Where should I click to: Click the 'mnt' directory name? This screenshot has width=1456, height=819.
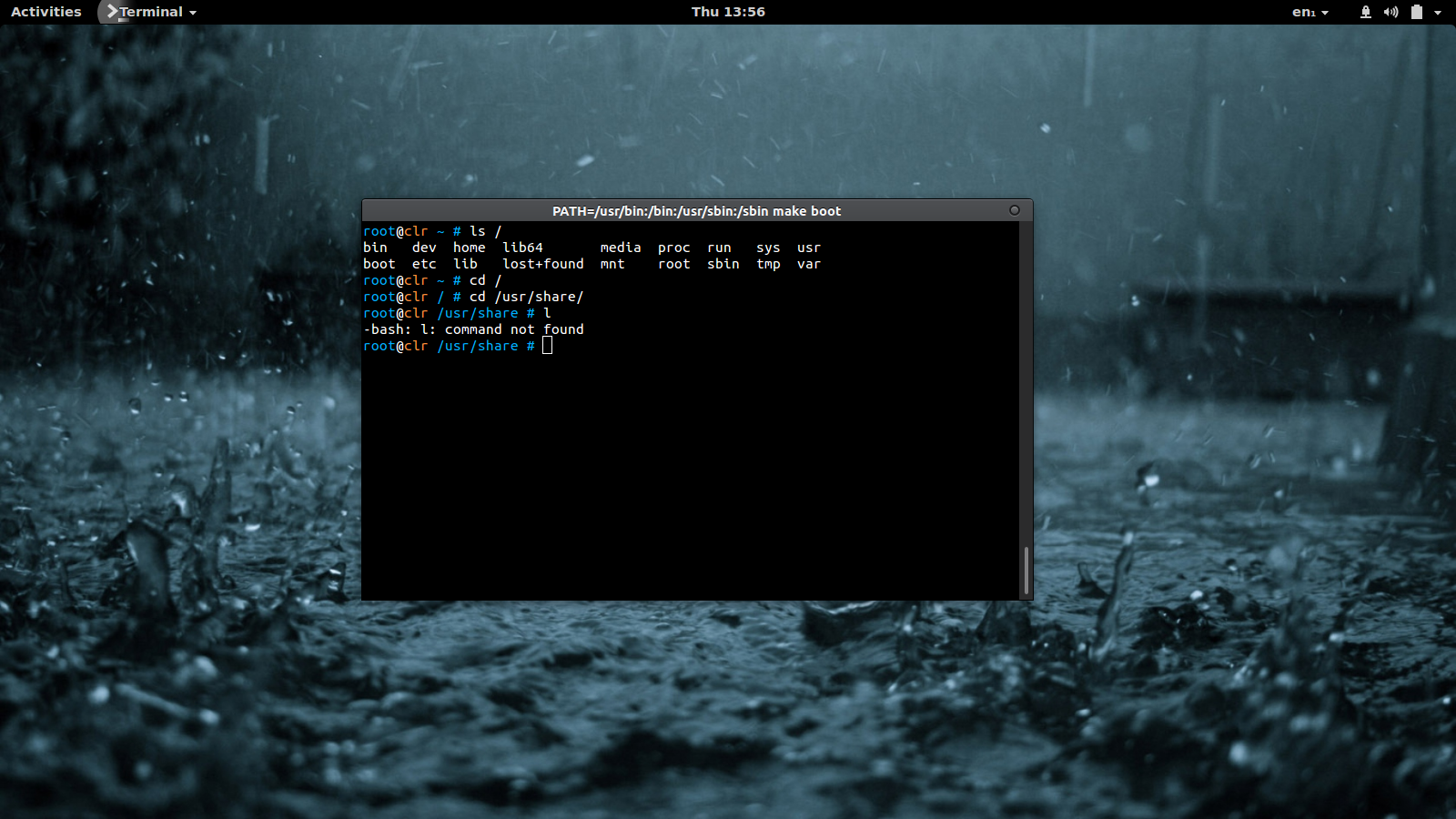pyautogui.click(x=612, y=264)
